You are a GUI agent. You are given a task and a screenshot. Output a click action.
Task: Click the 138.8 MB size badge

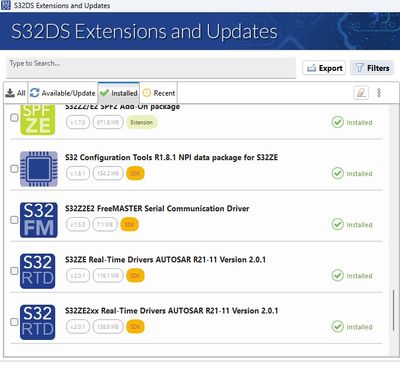108,327
